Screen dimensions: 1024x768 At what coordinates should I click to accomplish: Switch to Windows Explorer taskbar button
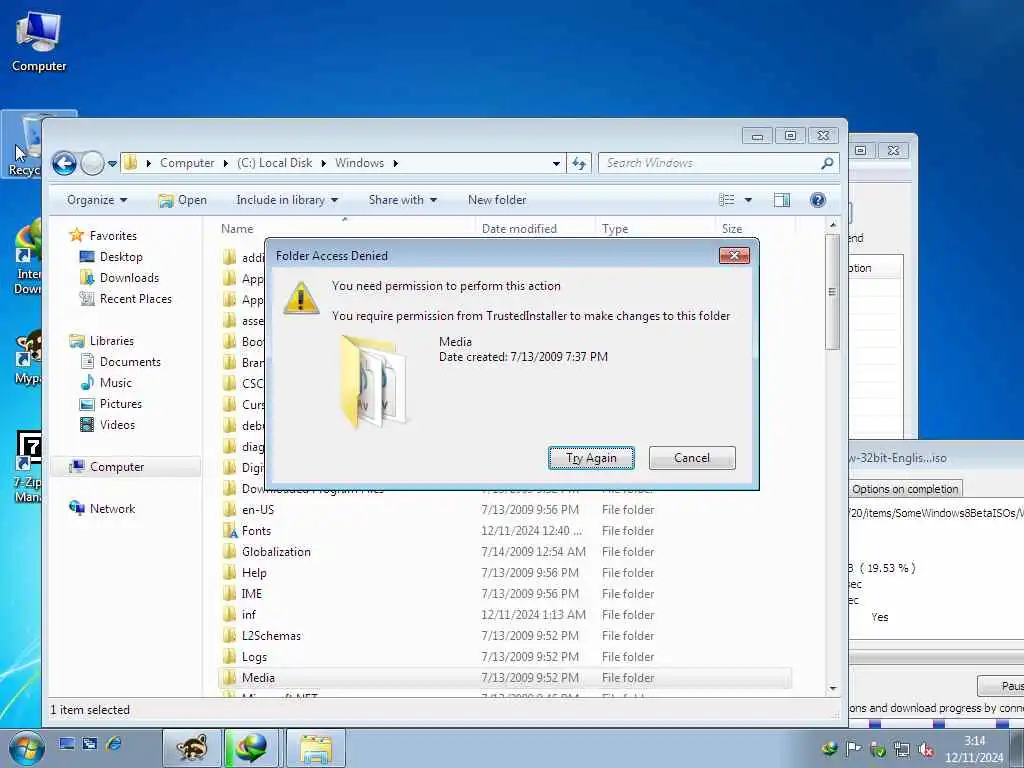click(316, 748)
